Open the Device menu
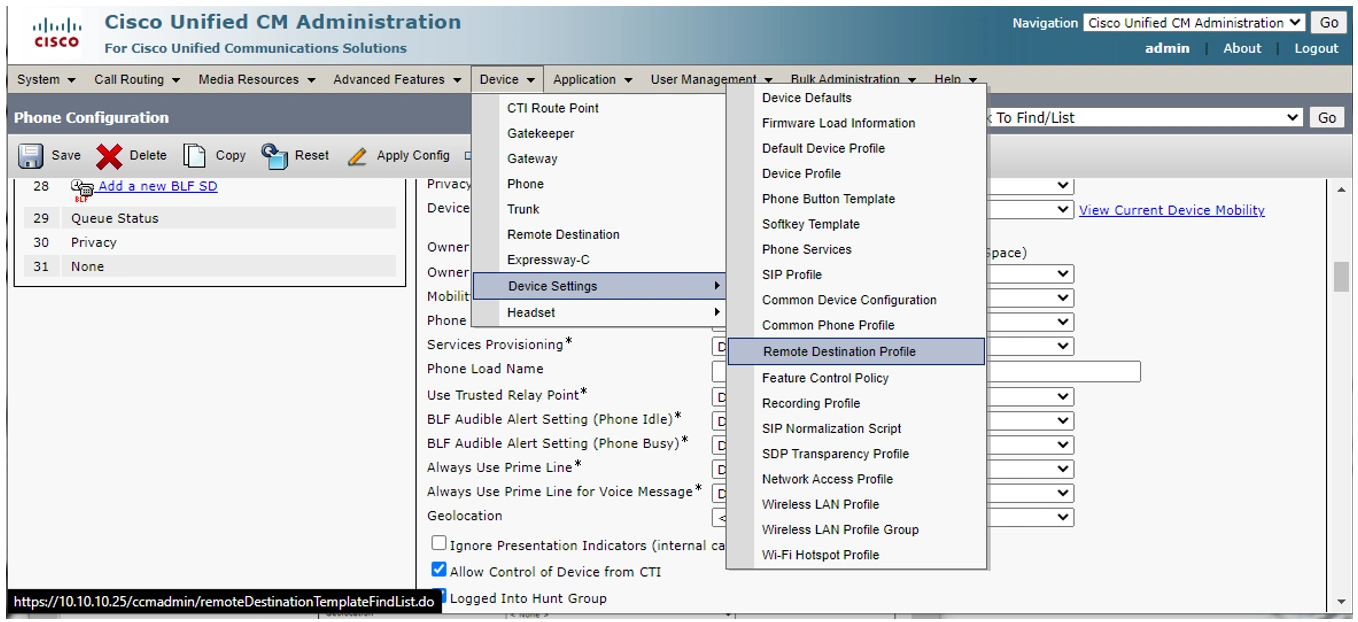Viewport: 1358px width, 622px height. click(x=507, y=79)
